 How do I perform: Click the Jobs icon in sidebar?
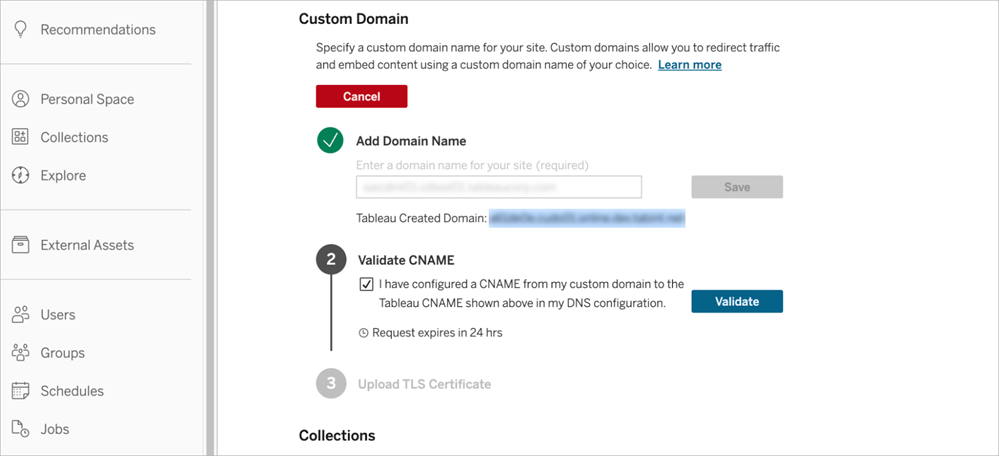point(20,429)
